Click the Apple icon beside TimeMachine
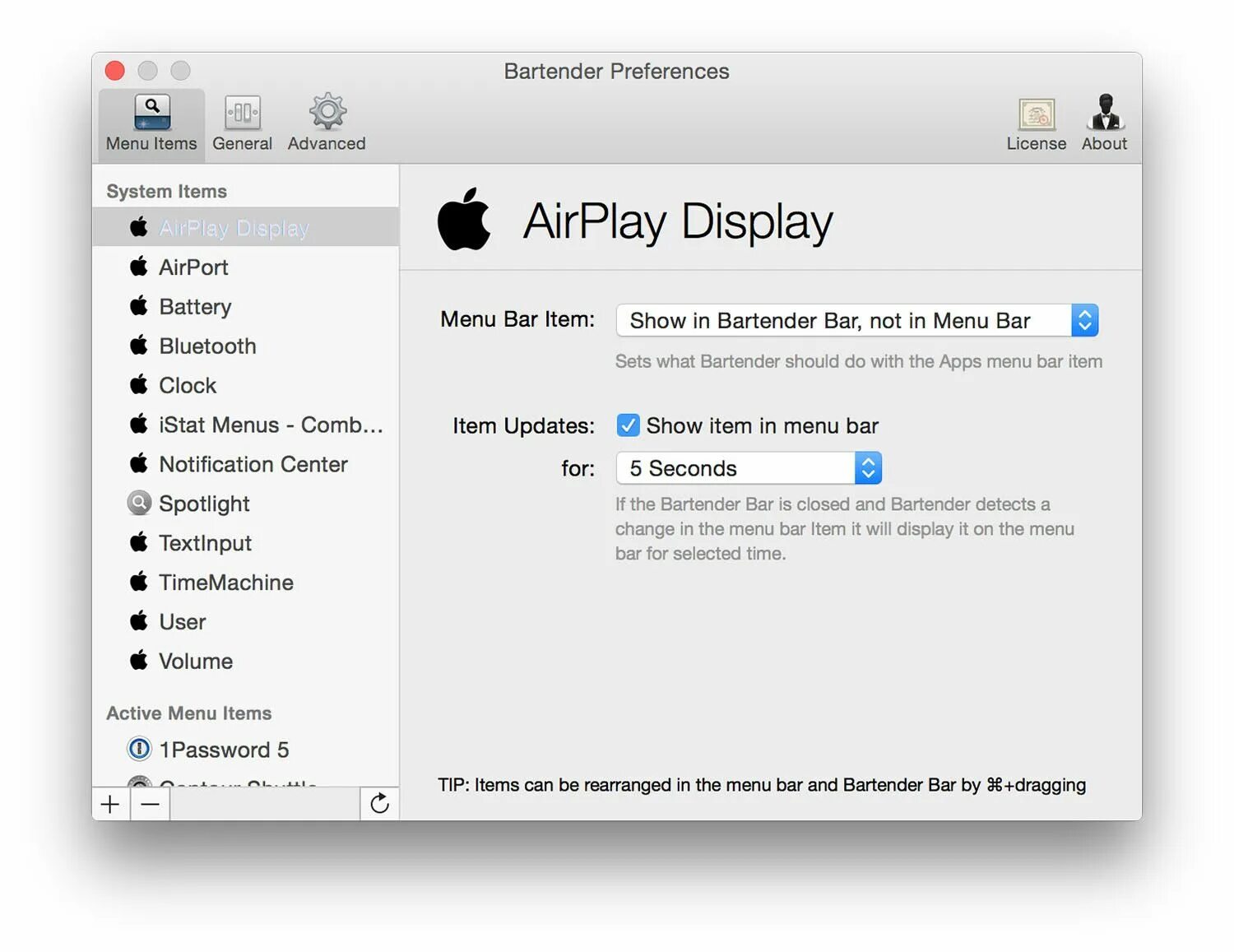 [139, 581]
